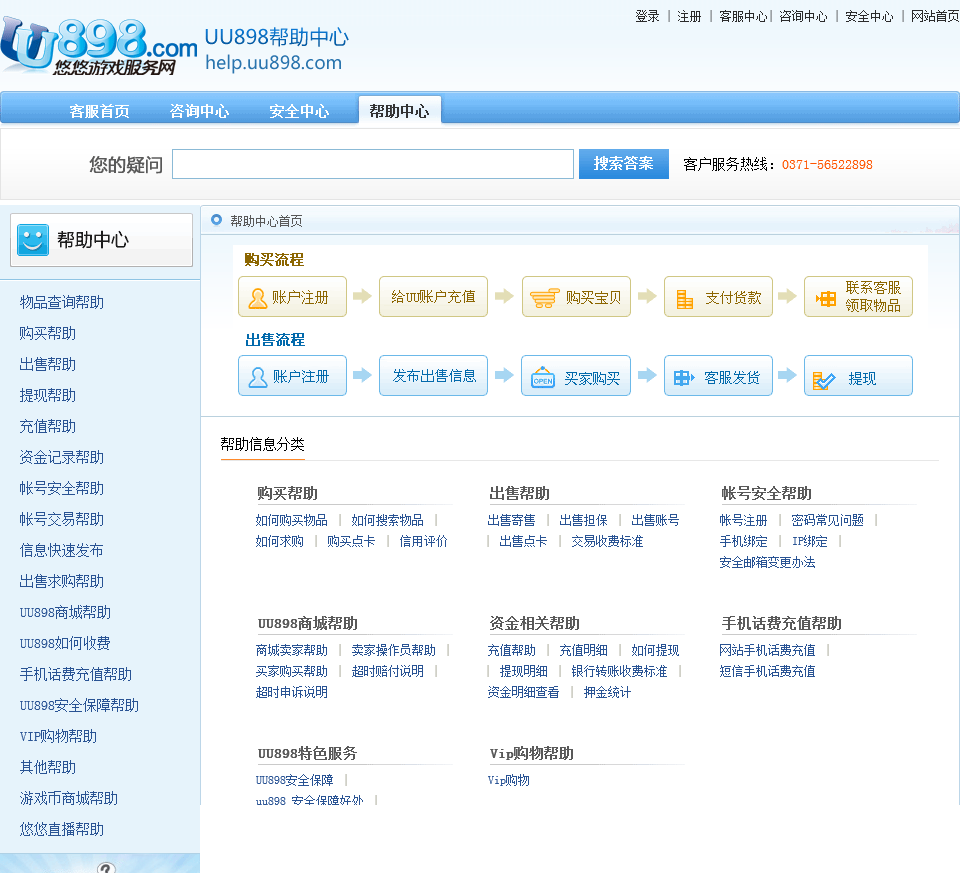The height and width of the screenshot is (873, 960).
Task: Click the 如何求购 link
Action: click(x=279, y=541)
